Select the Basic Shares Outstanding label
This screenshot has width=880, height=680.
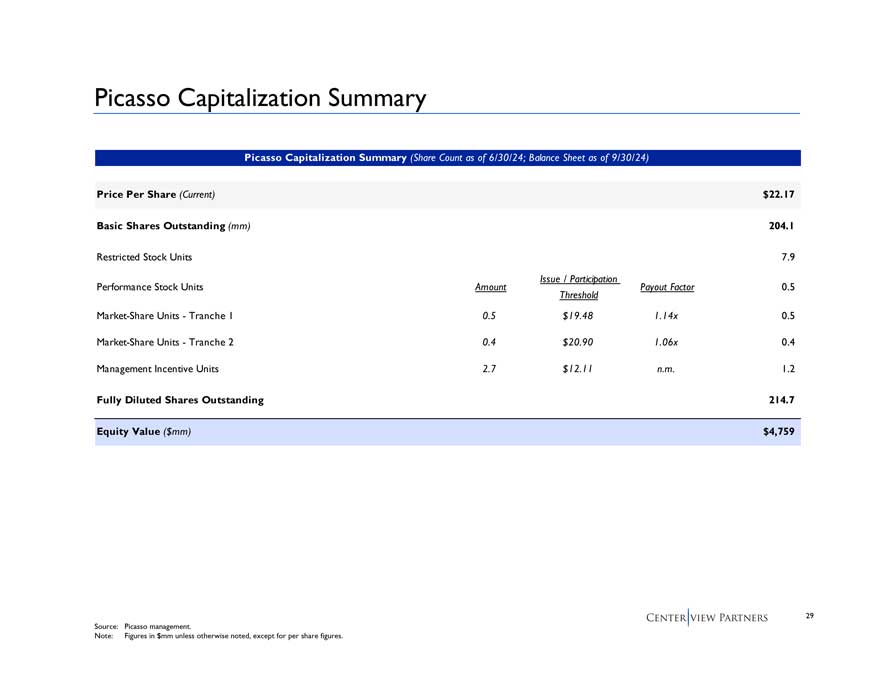172,226
